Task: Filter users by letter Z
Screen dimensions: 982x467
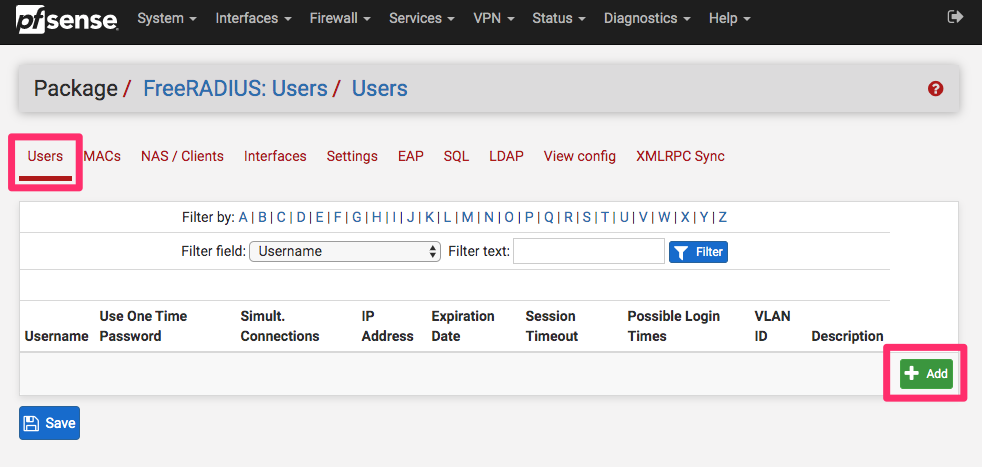Action: 723,218
